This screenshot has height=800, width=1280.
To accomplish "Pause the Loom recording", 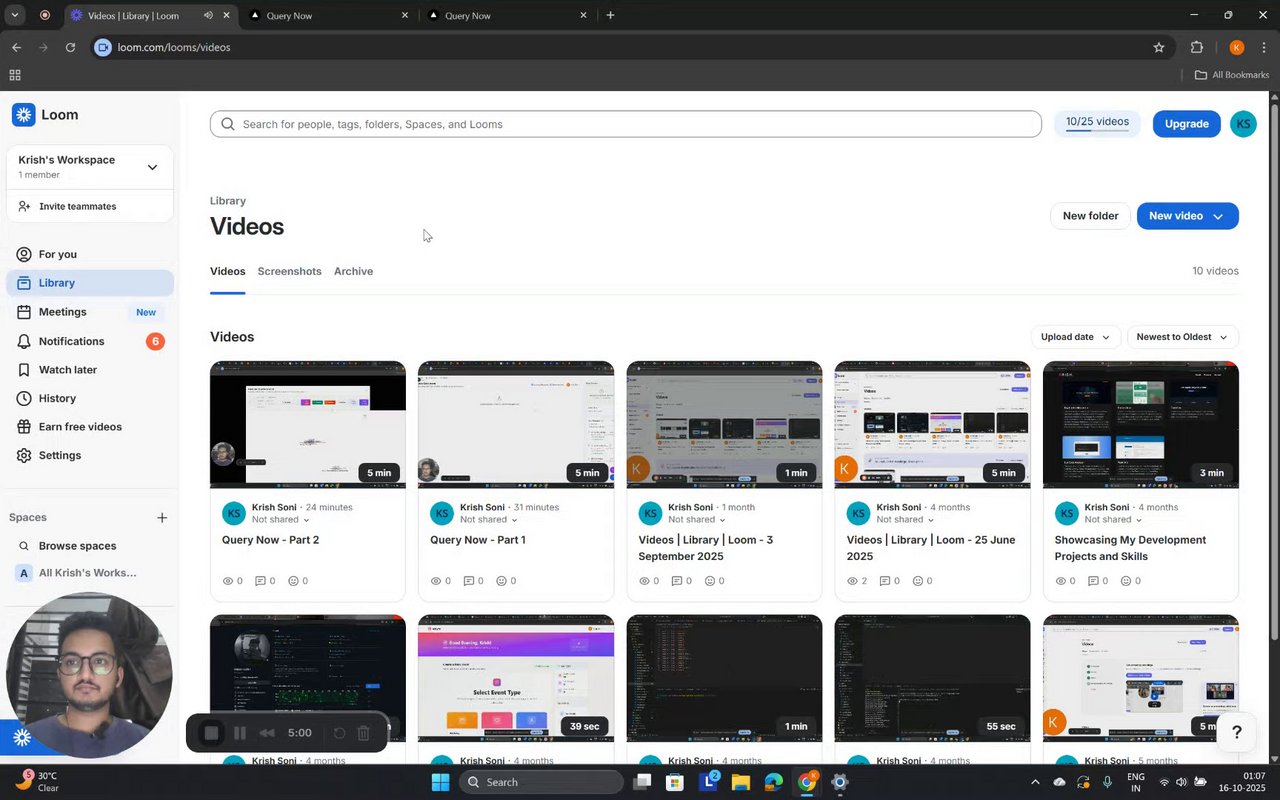I will click(240, 733).
